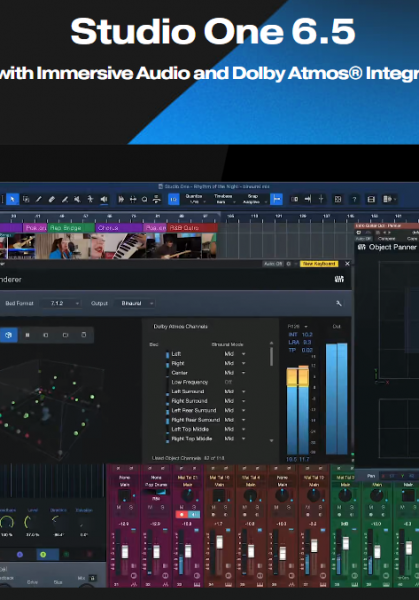419x600 pixels.
Task: Click the Mai Tai 21 channel fader
Action: [188, 551]
